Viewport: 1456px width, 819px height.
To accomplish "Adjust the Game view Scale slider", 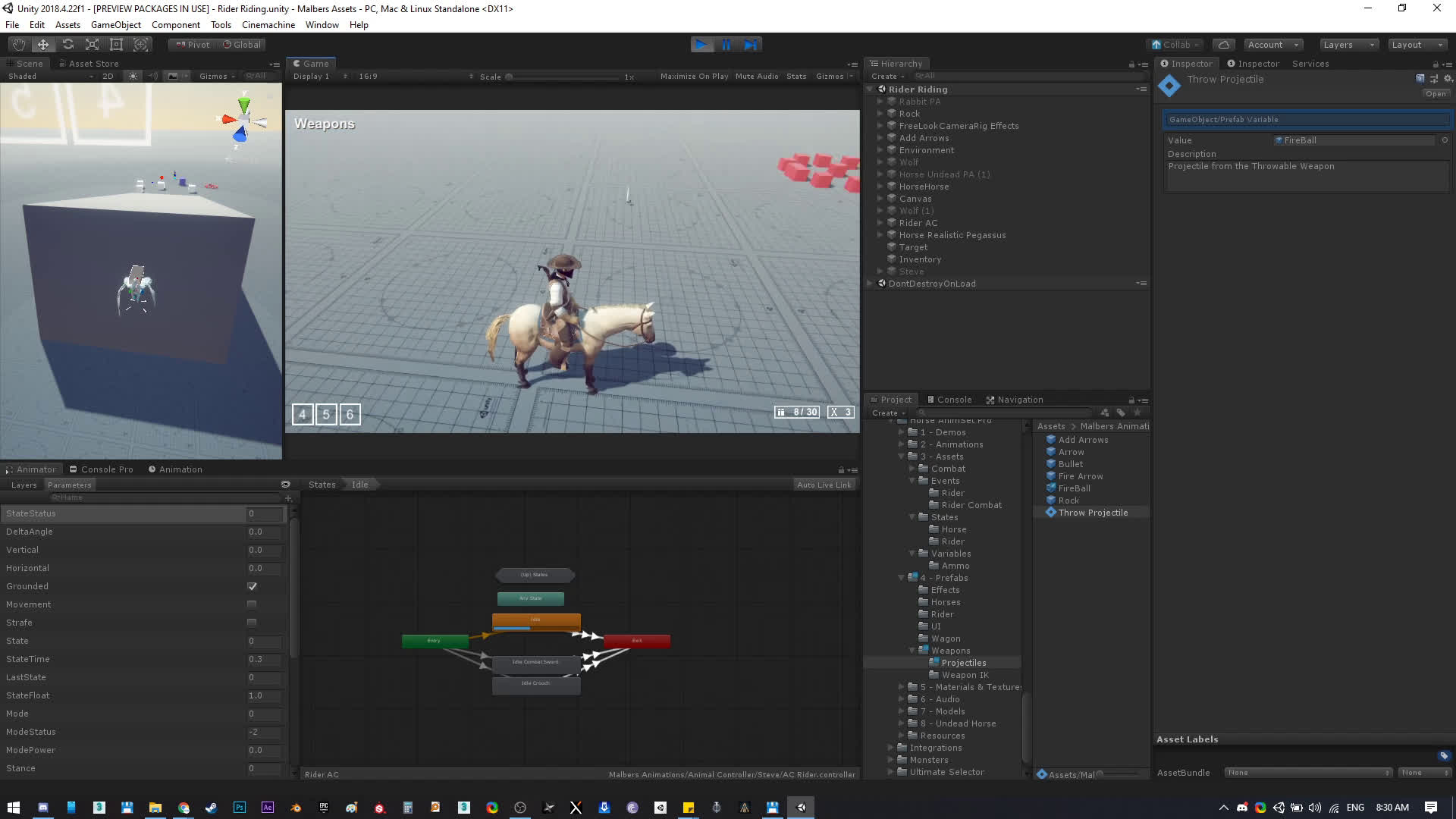I will (510, 77).
